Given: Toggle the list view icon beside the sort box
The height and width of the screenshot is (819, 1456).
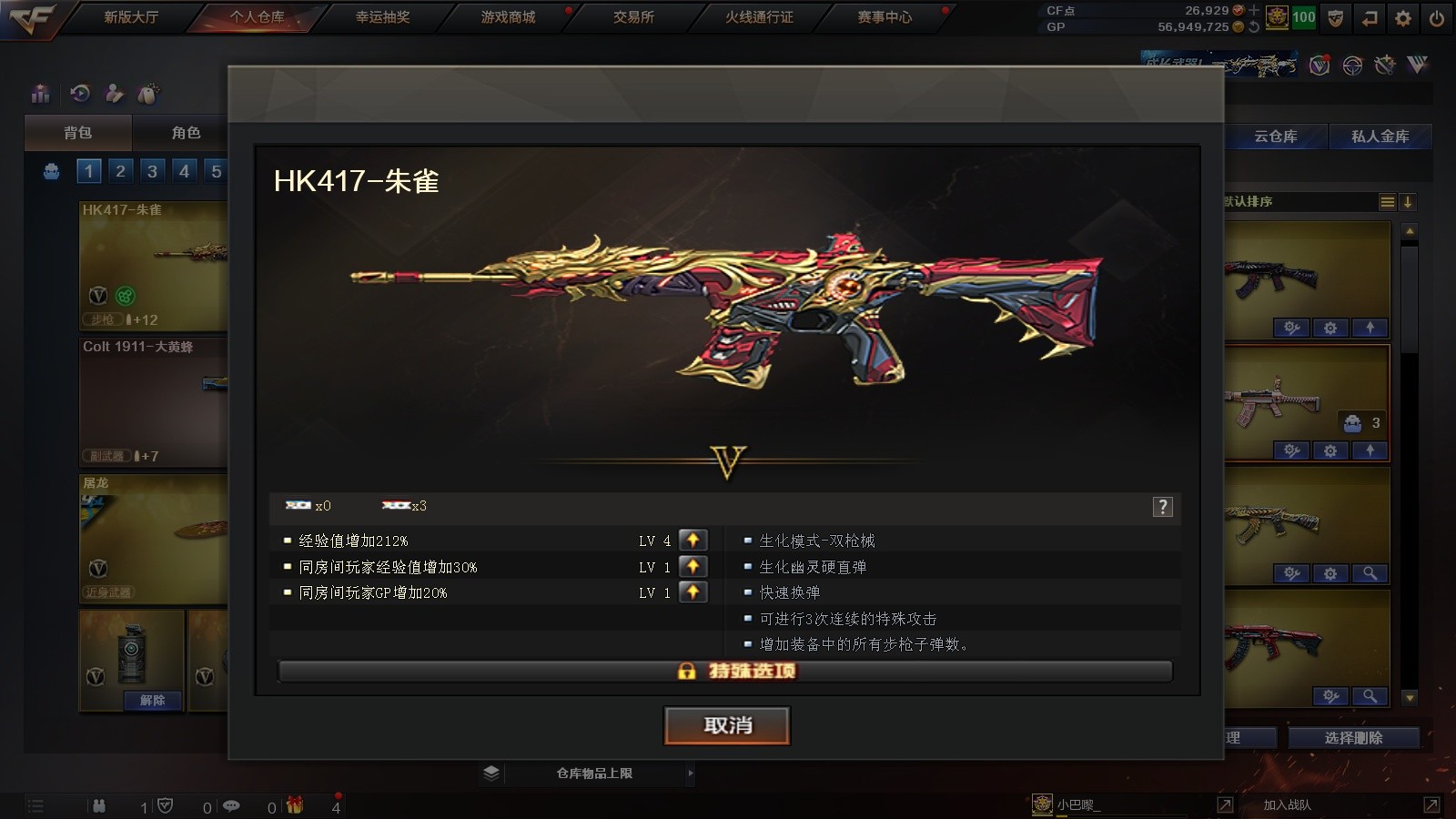Looking at the screenshot, I should (x=1387, y=202).
